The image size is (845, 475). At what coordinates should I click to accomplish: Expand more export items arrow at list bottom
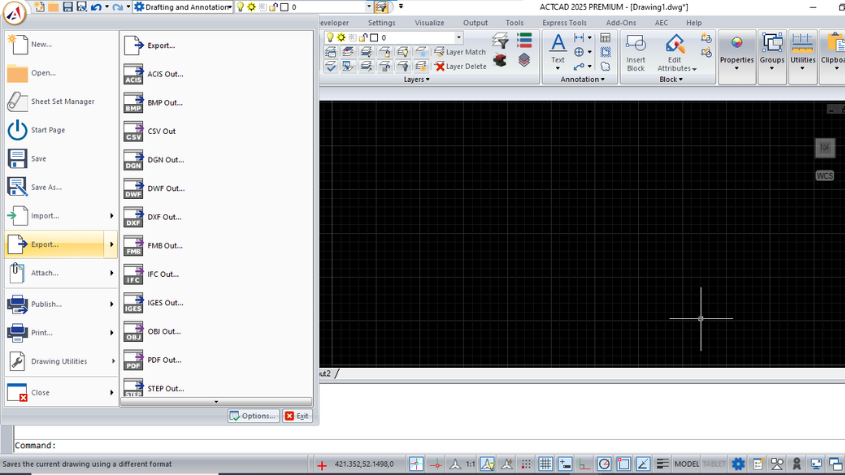pyautogui.click(x=216, y=402)
